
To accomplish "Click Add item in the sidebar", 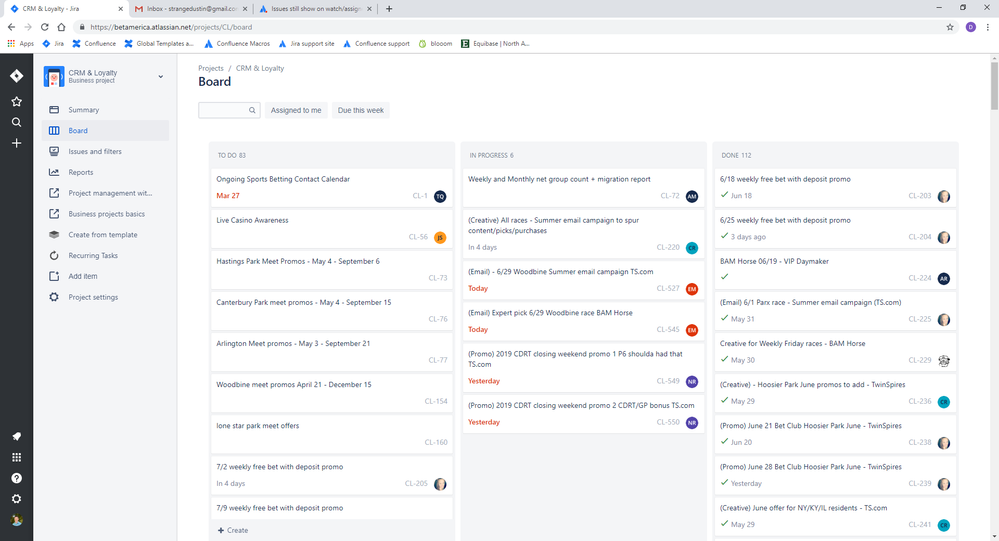I will (x=106, y=277).
